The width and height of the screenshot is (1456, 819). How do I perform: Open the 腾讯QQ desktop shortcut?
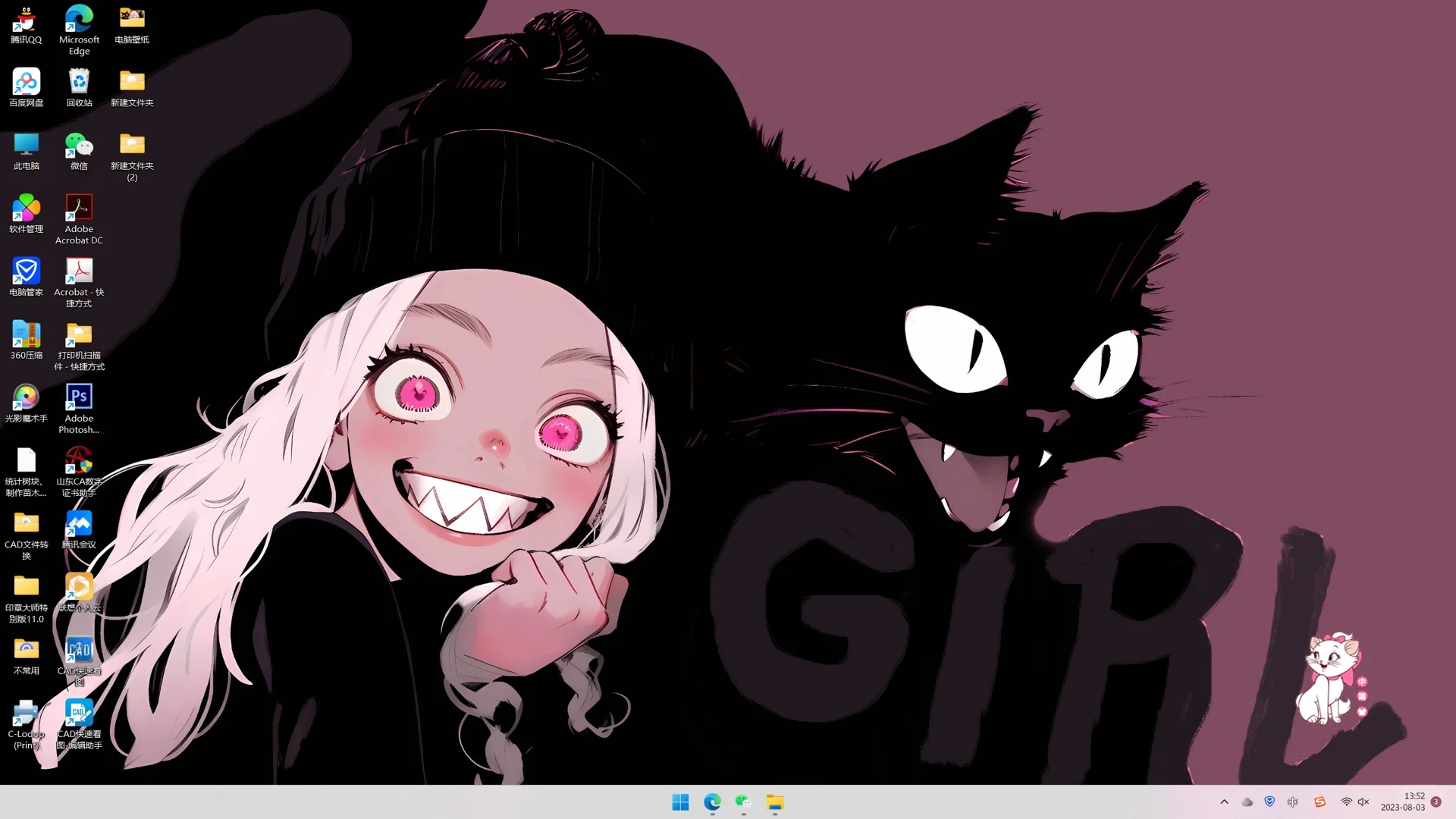26,25
